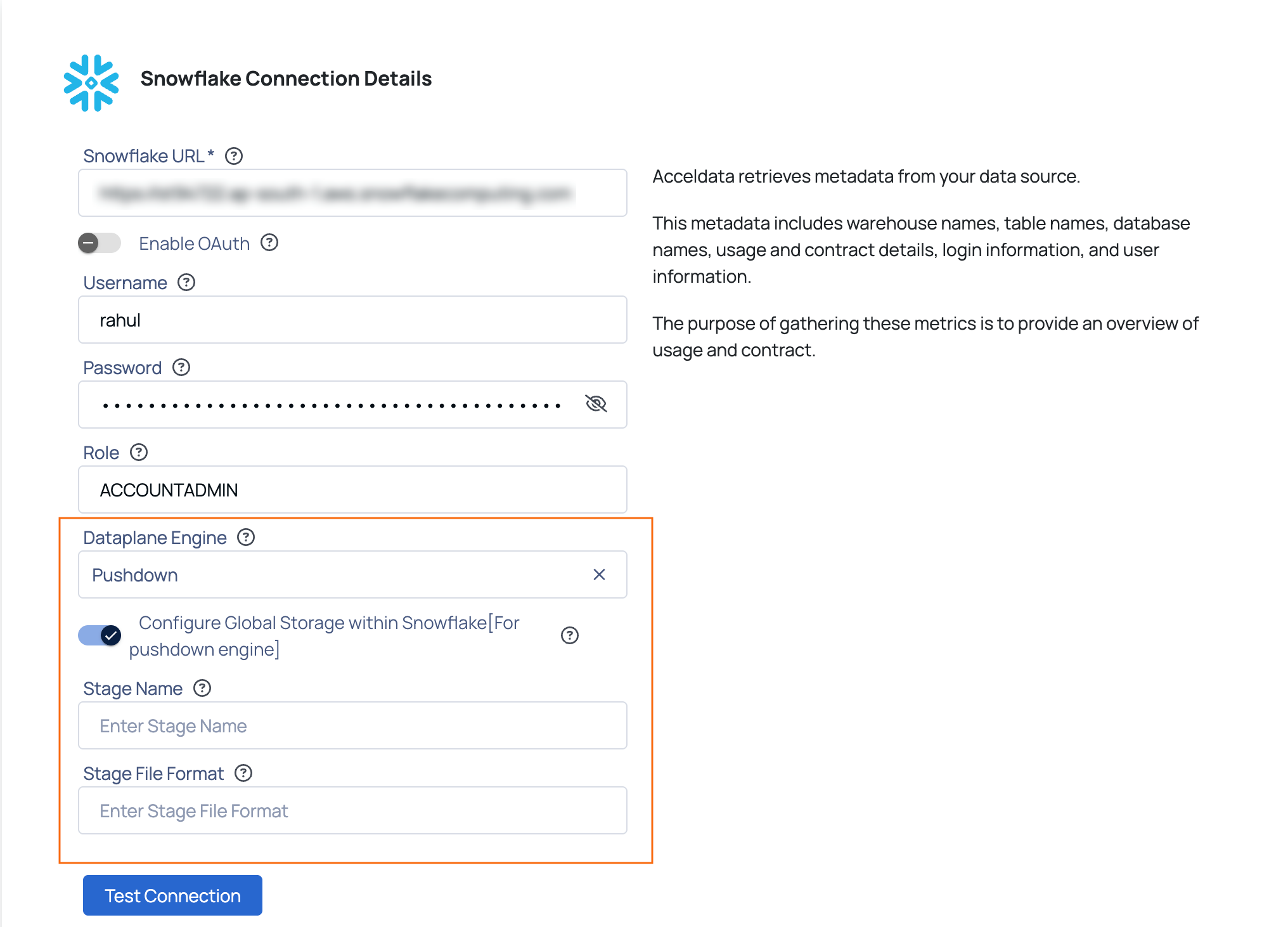The height and width of the screenshot is (927, 1288).
Task: Click the Test Connection button
Action: (x=172, y=895)
